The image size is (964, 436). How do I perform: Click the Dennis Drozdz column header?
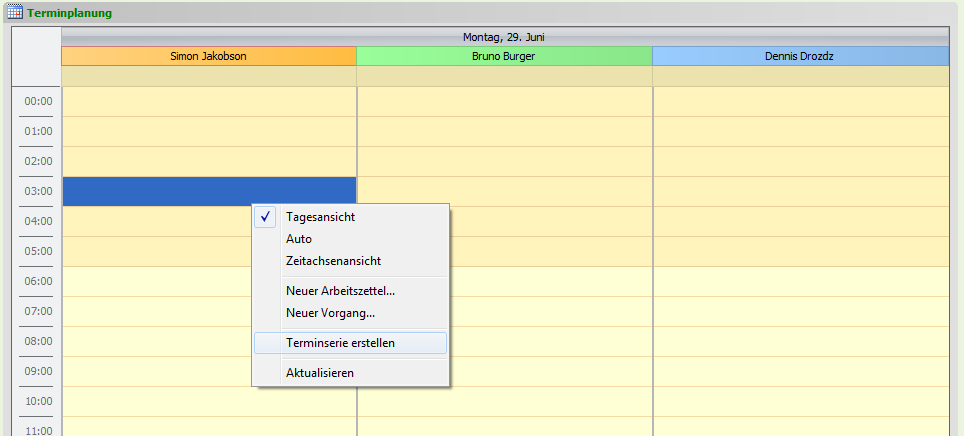[800, 56]
